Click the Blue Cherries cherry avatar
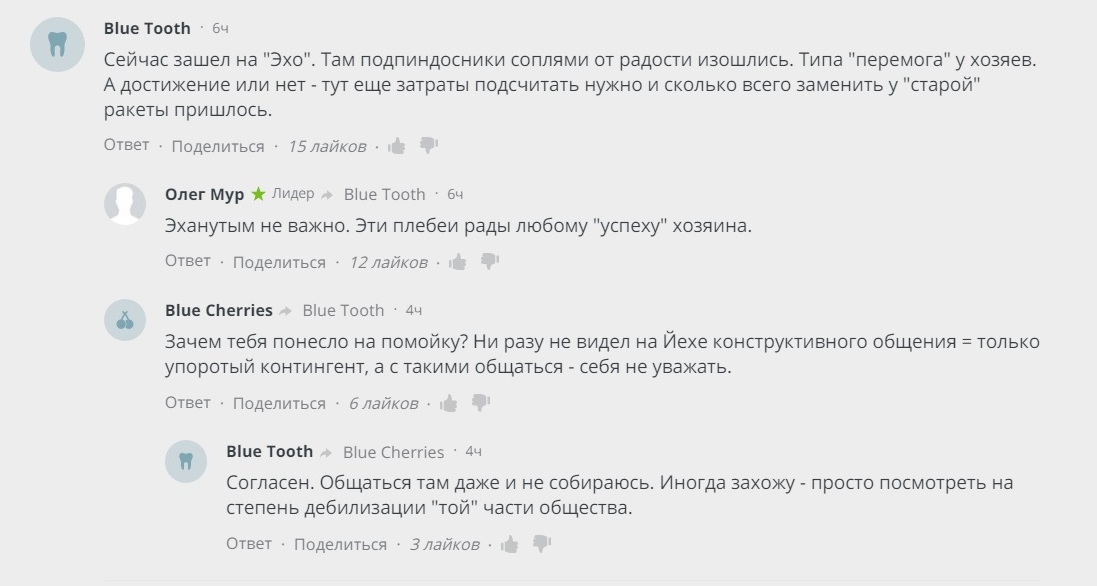This screenshot has height=586, width=1097. coord(125,321)
